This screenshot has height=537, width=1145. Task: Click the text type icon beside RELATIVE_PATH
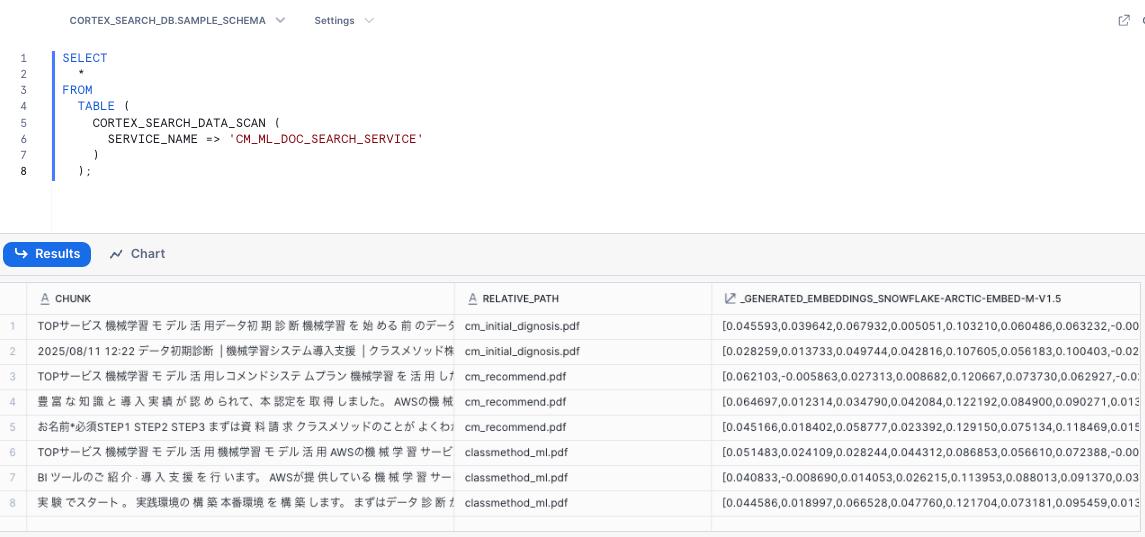click(472, 298)
